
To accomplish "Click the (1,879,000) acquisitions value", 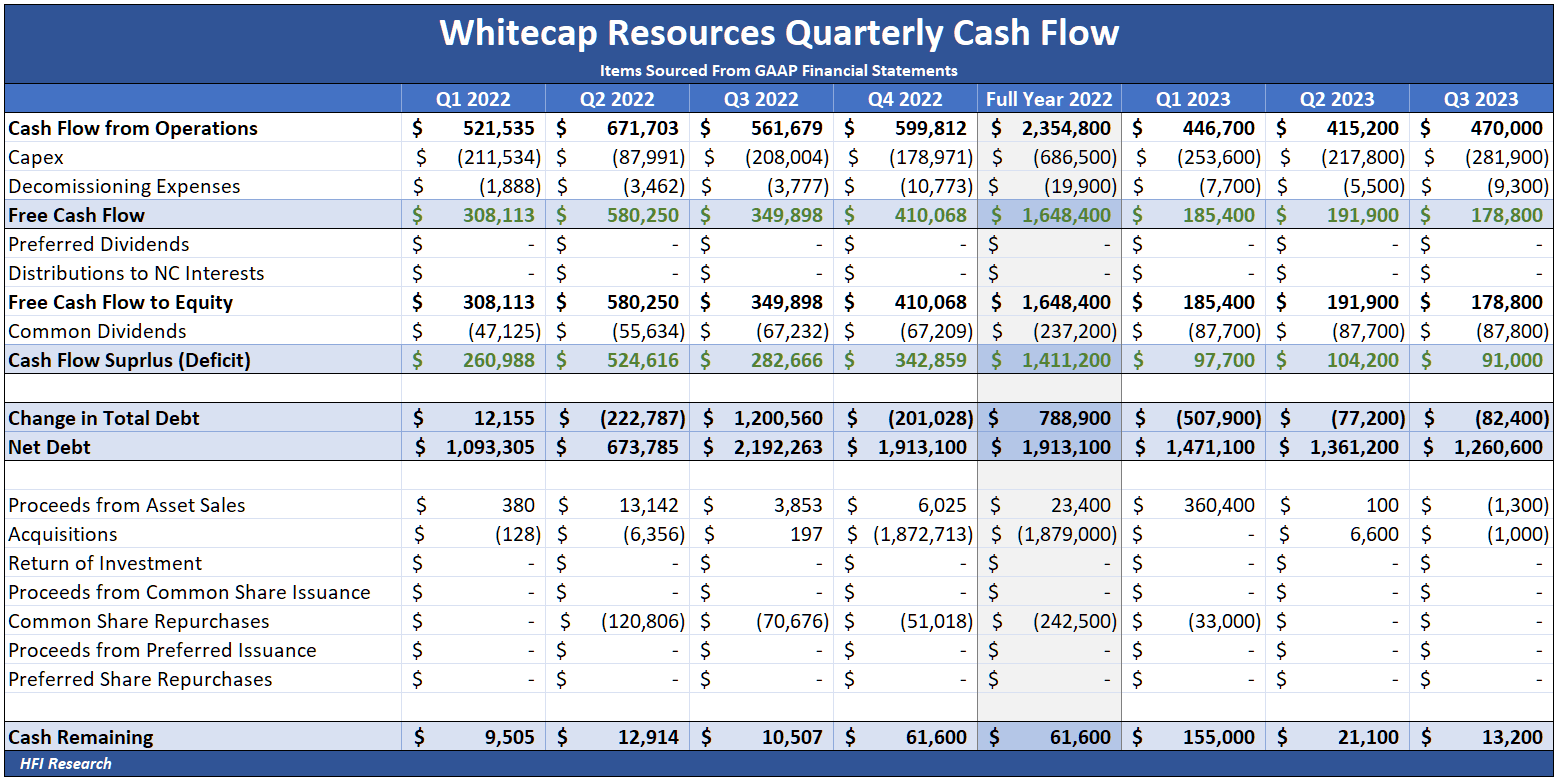I will point(1067,534).
